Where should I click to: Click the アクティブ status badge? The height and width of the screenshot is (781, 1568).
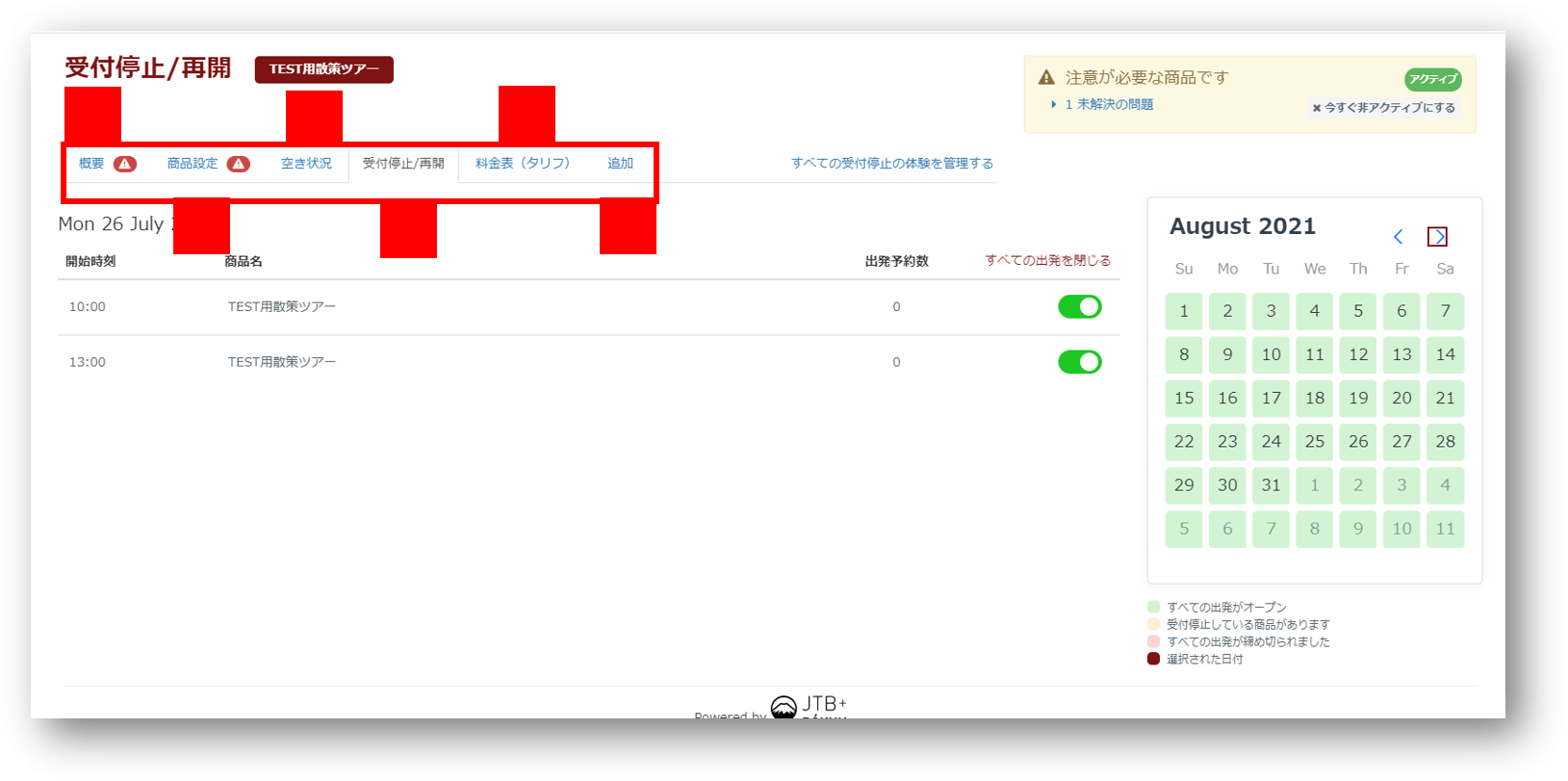click(x=1432, y=79)
